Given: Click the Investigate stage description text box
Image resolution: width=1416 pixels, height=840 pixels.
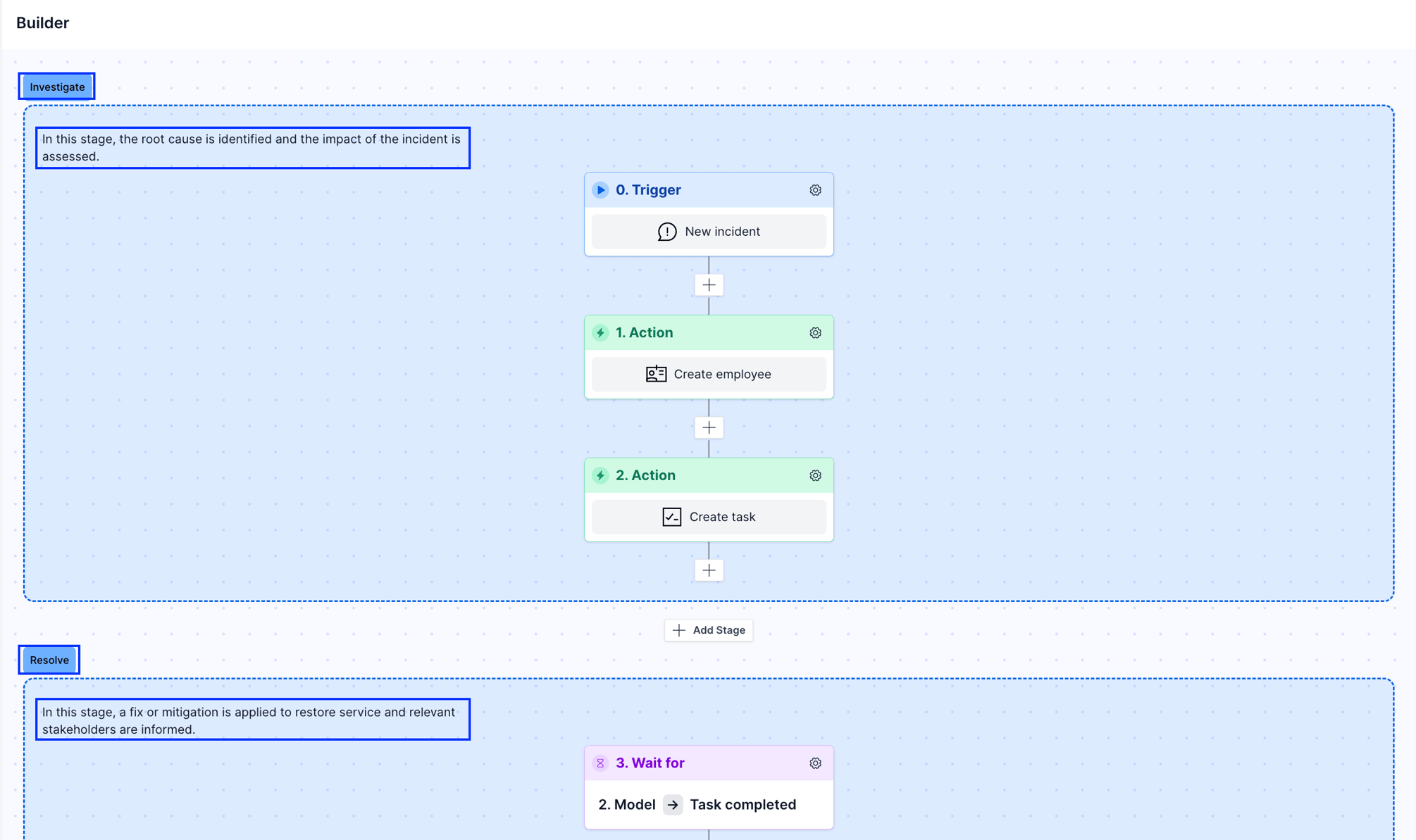Looking at the screenshot, I should (252, 147).
